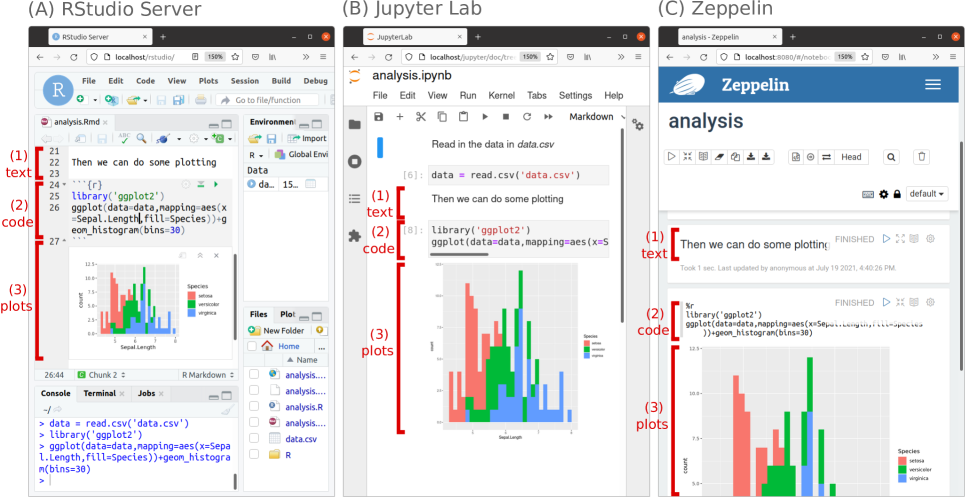The width and height of the screenshot is (969, 501).
Task: Click the Import Dataset button in Environment pane
Action: [307, 138]
